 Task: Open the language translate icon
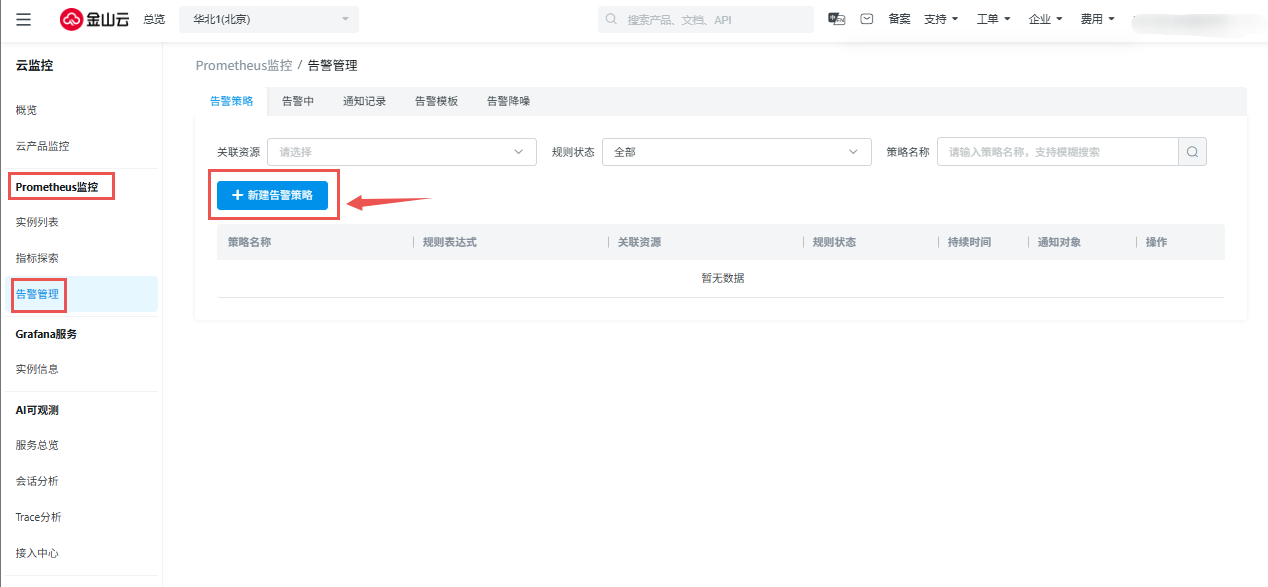coord(837,19)
